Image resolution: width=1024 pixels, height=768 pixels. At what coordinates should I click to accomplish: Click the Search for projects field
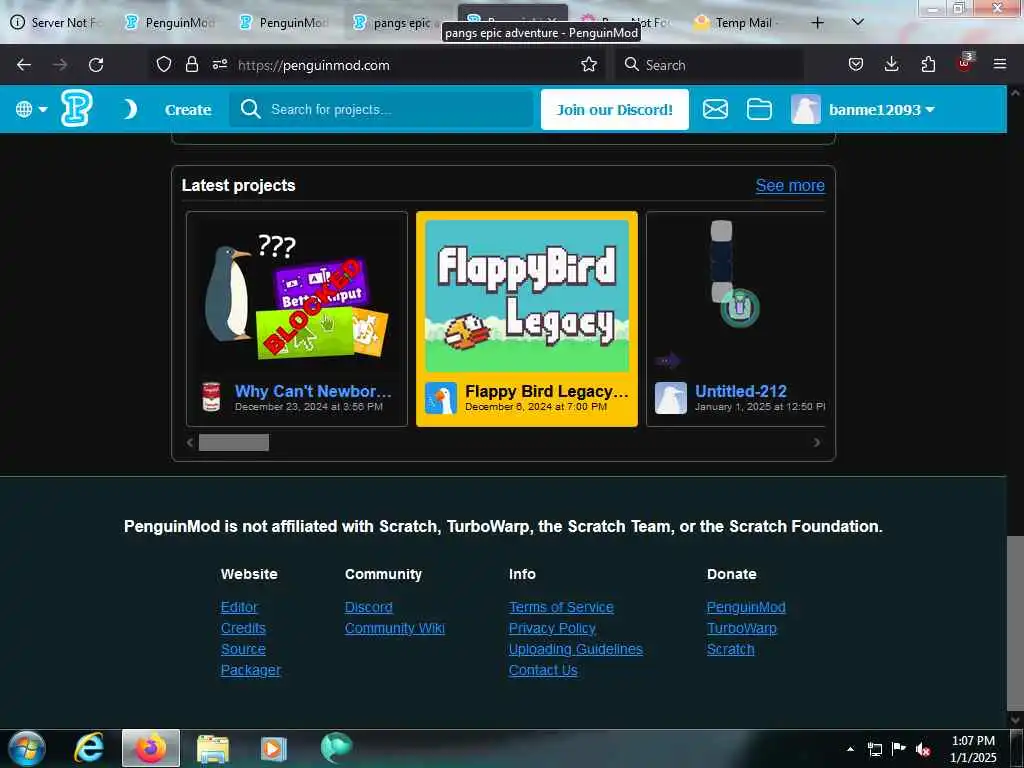coord(381,109)
